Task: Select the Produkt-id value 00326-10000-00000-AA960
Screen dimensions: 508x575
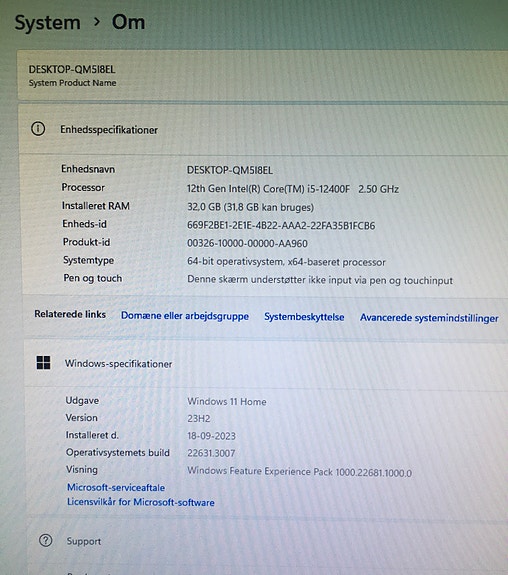Action: click(247, 243)
